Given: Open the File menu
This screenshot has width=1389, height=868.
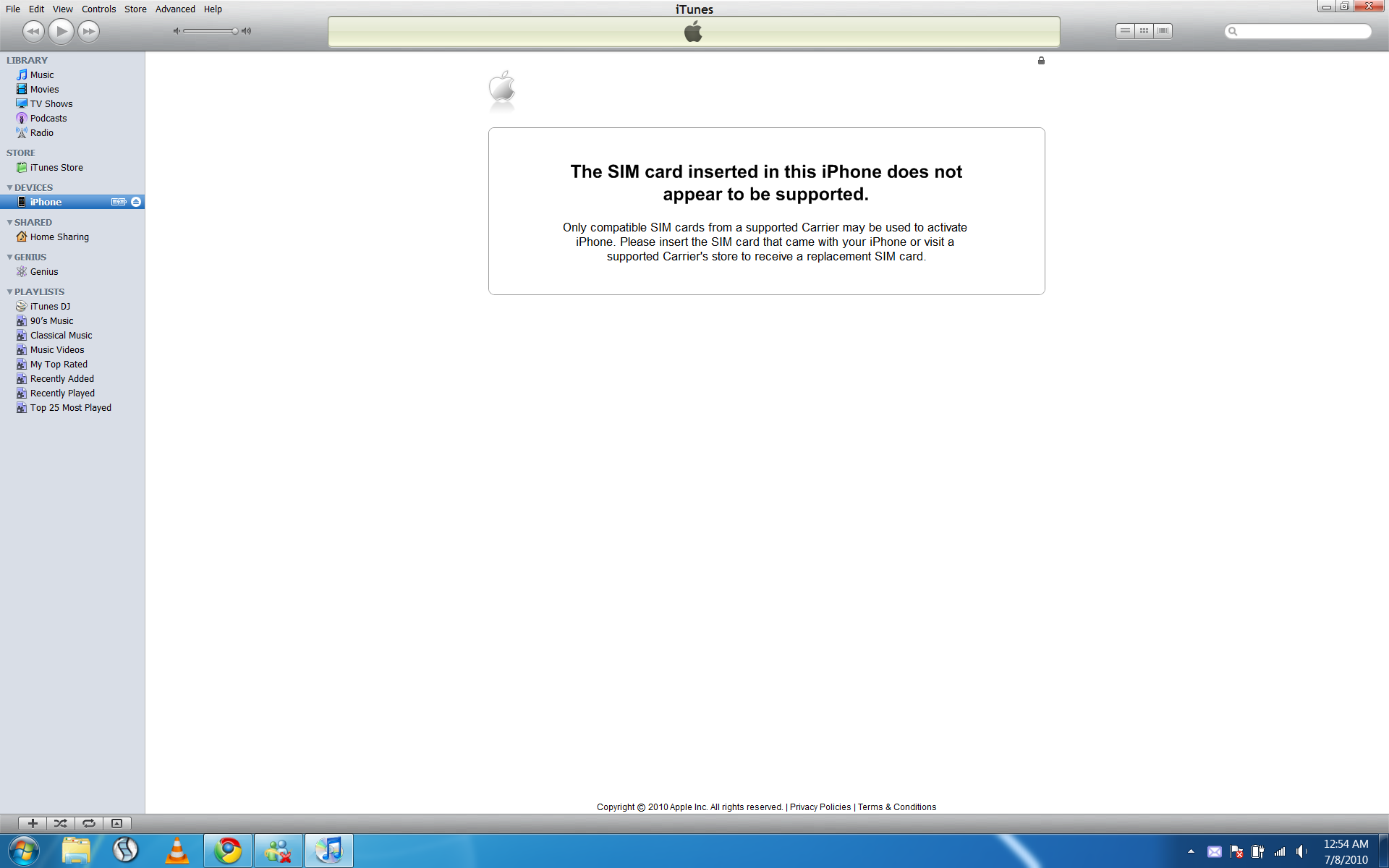Looking at the screenshot, I should coord(13,9).
